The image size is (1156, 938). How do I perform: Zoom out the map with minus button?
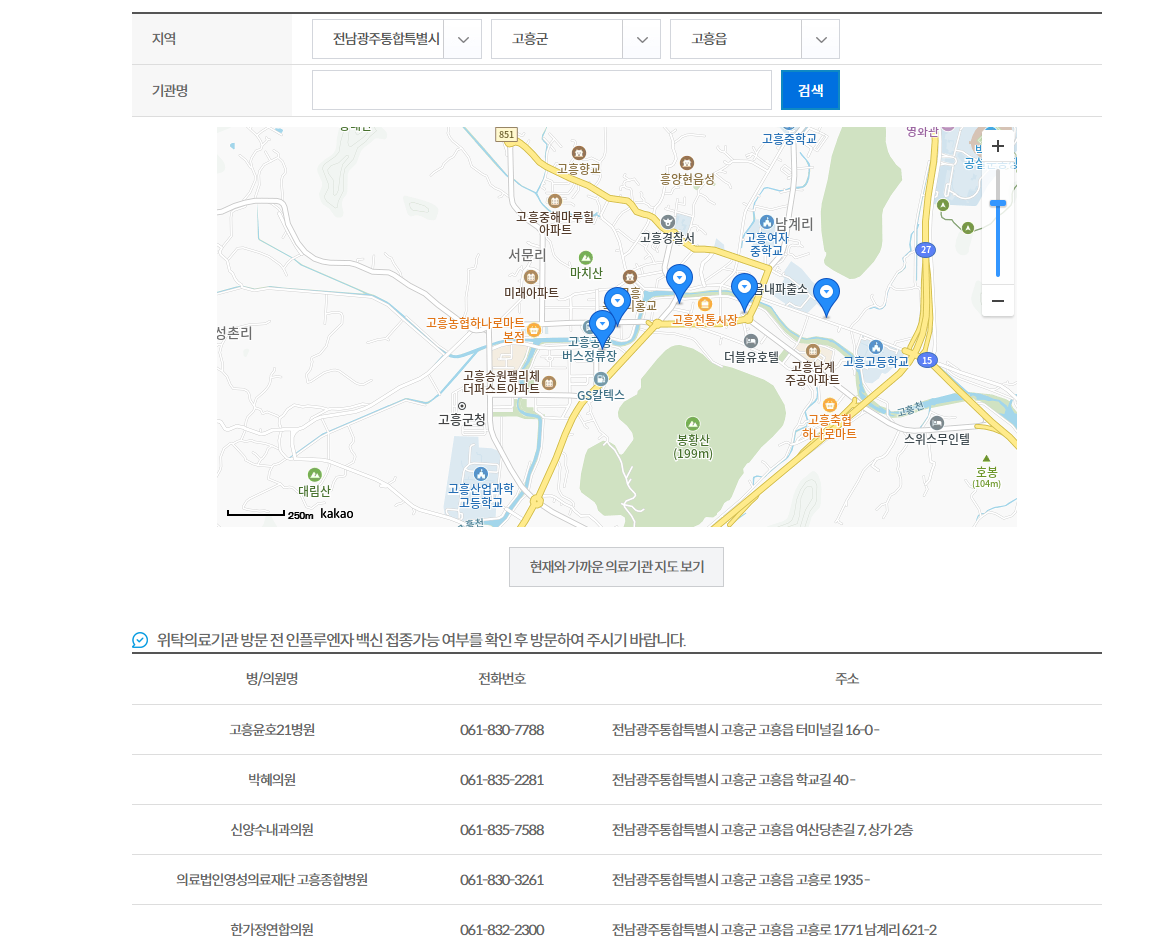pos(997,301)
